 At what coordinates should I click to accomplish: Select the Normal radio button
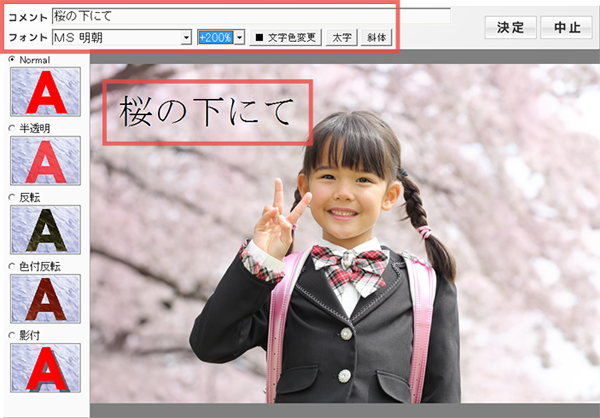pos(12,60)
